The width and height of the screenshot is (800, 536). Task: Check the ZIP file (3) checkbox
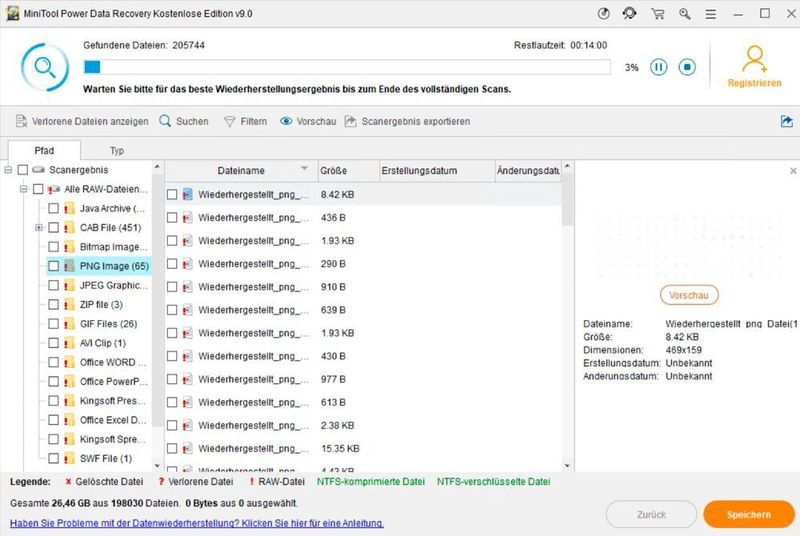(54, 304)
